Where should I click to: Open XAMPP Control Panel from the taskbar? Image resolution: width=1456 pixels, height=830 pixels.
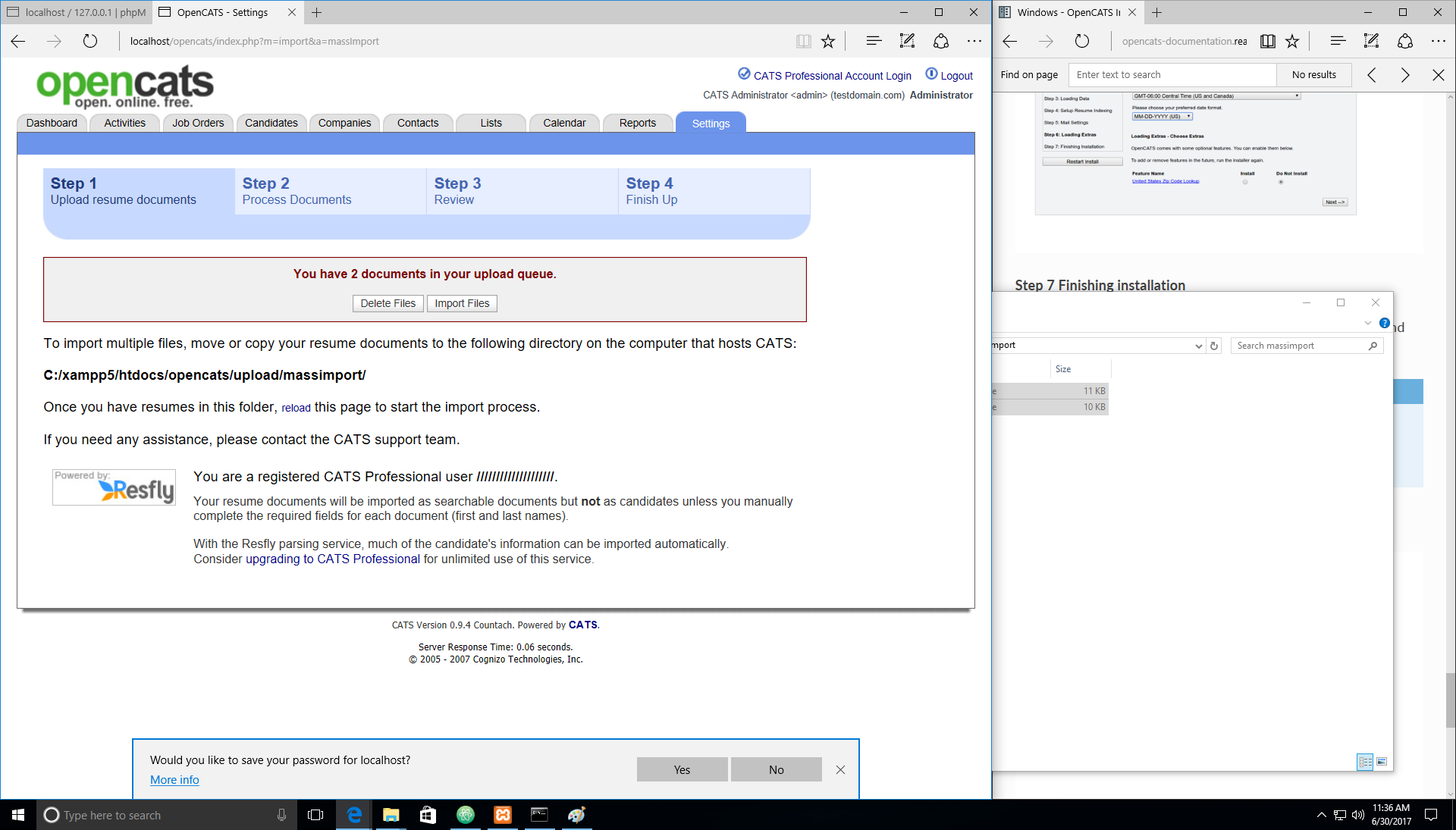503,815
